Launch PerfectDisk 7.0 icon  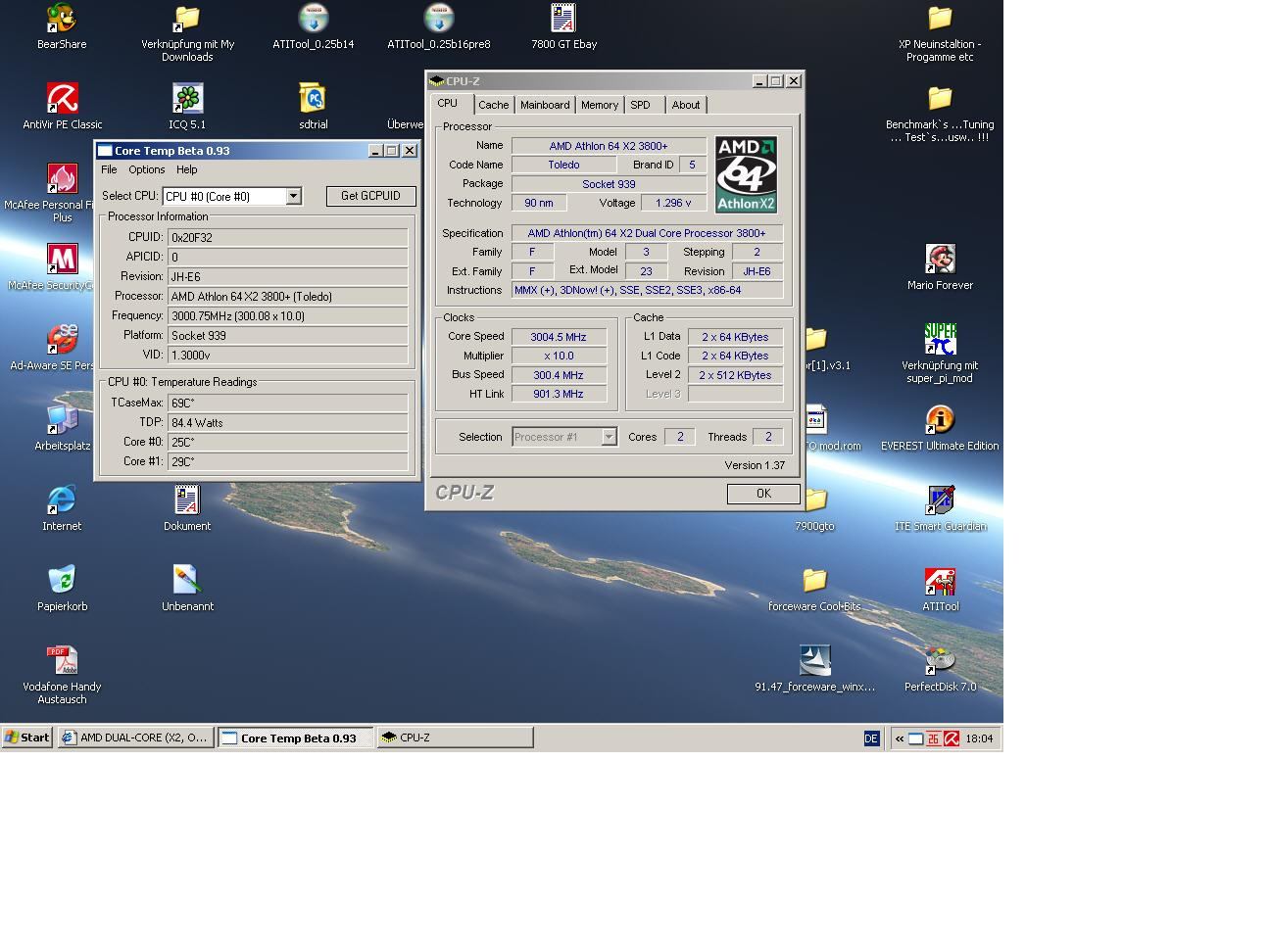click(940, 660)
